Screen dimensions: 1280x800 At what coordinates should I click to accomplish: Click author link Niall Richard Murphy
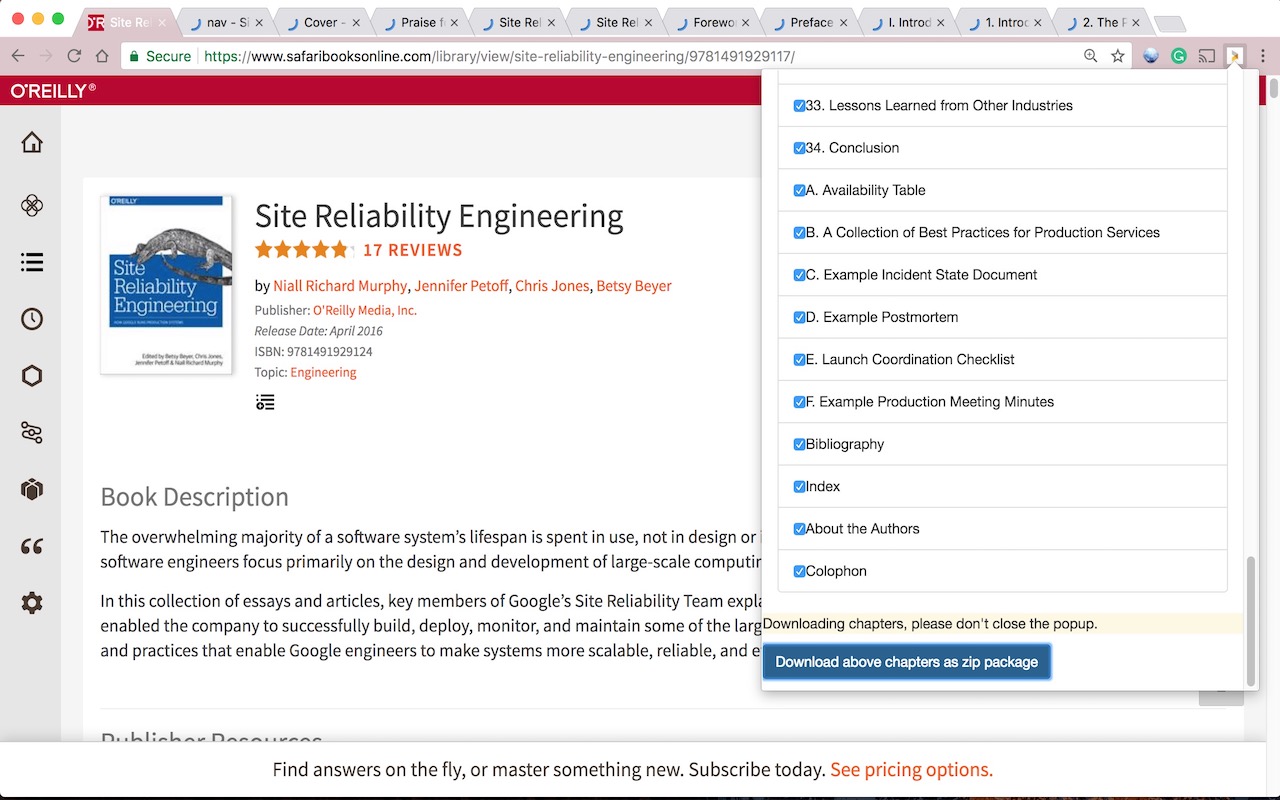pyautogui.click(x=340, y=286)
